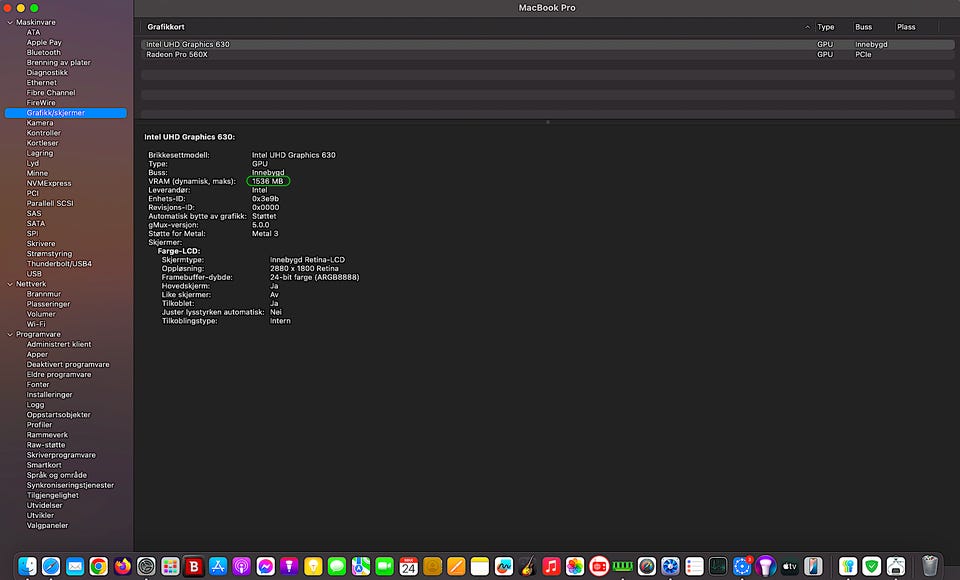Image resolution: width=960 pixels, height=580 pixels.
Task: Open the green RAM memory app in Dock
Action: coord(623,567)
